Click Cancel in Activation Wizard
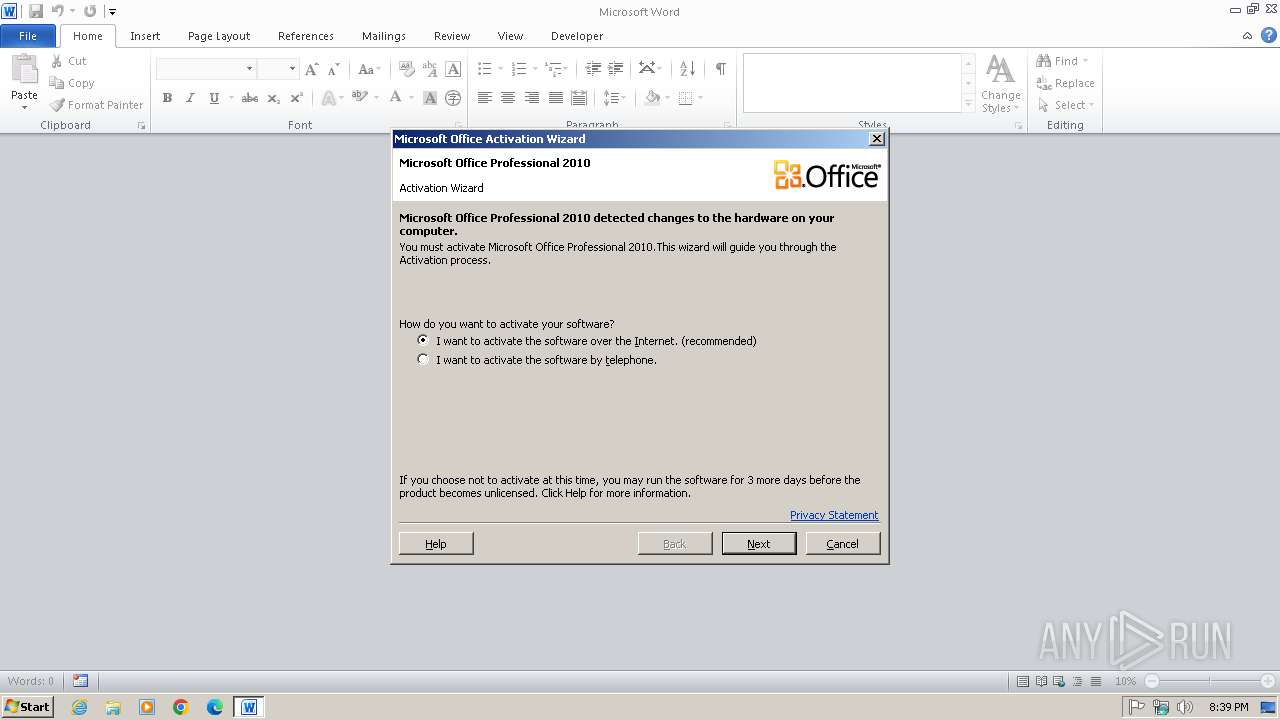This screenshot has width=1280, height=720. click(843, 543)
